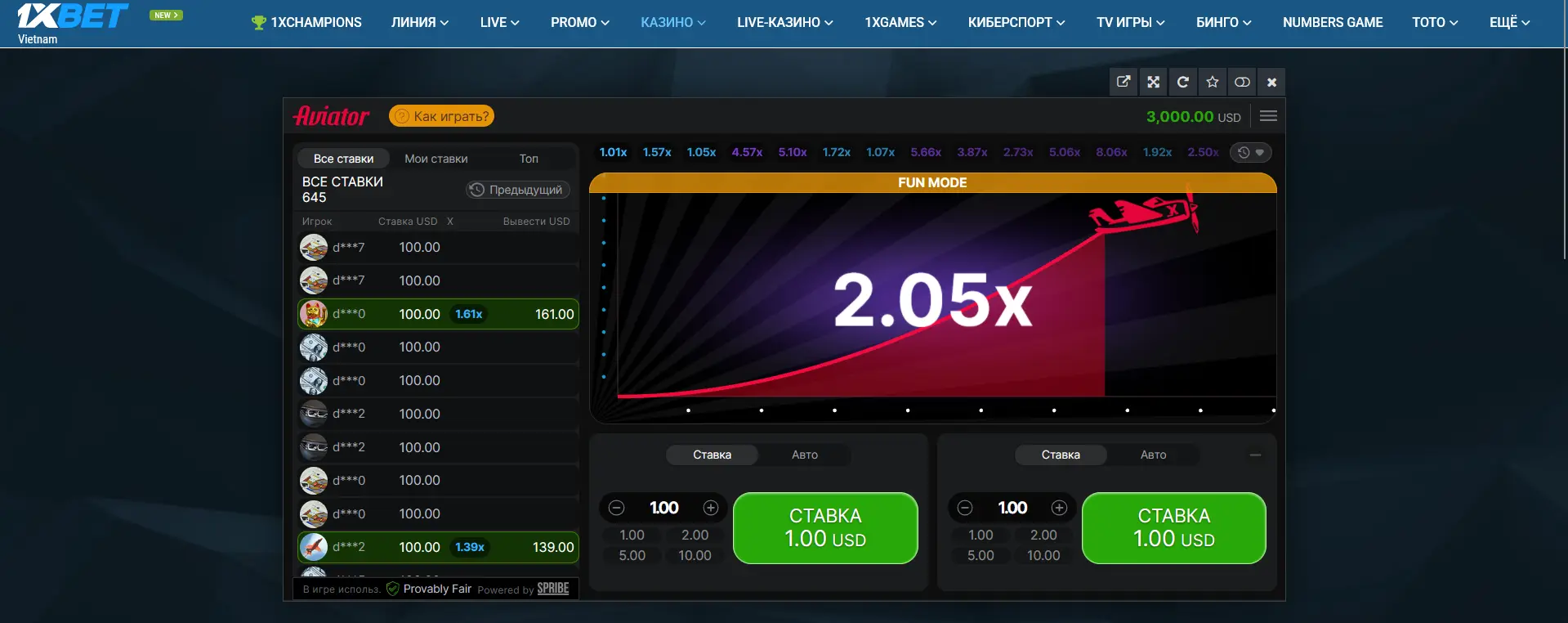This screenshot has height=623, width=1568.
Task: Reload the game with refresh icon
Action: coord(1182,82)
